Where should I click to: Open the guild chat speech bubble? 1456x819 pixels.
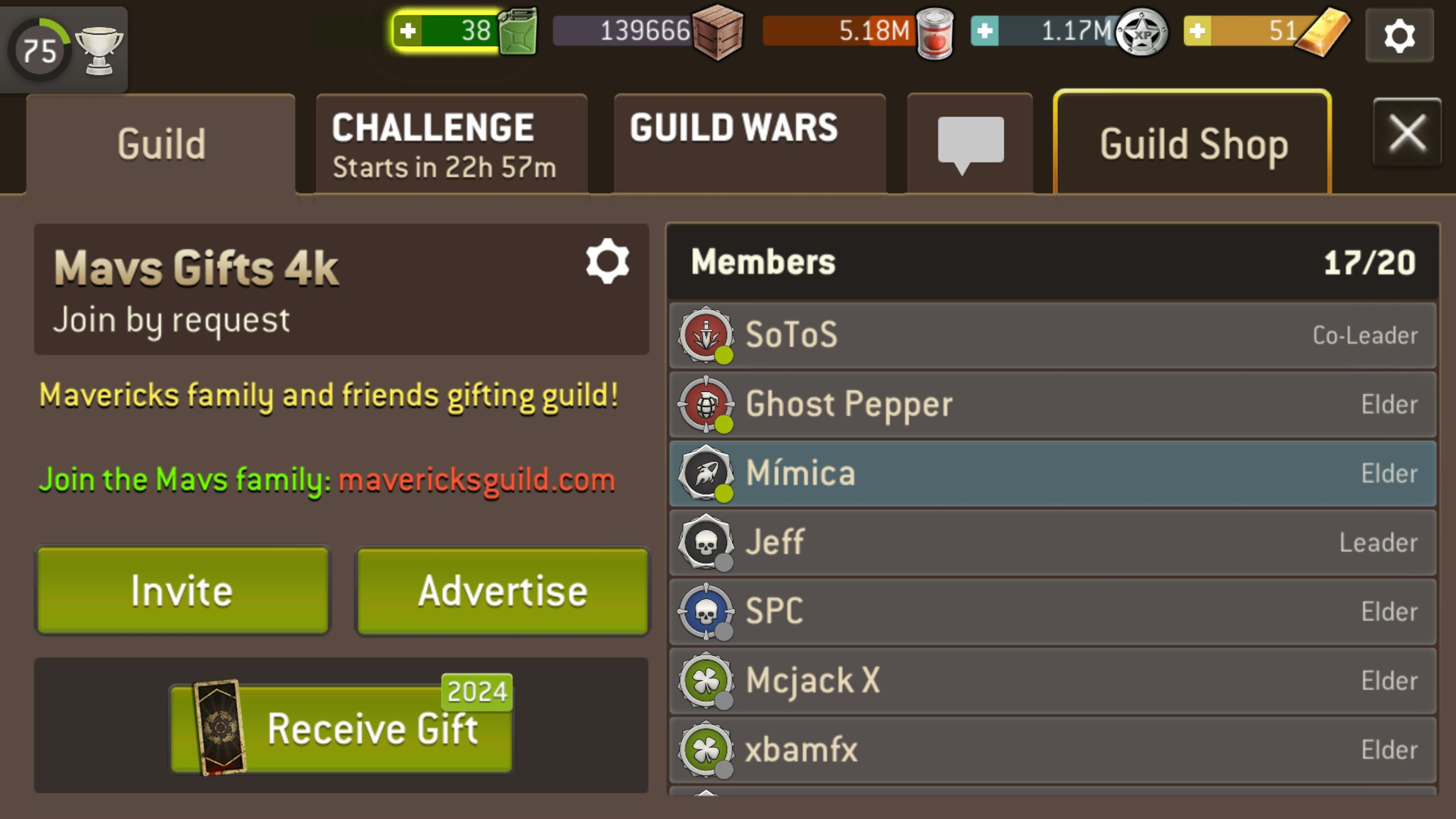point(970,144)
